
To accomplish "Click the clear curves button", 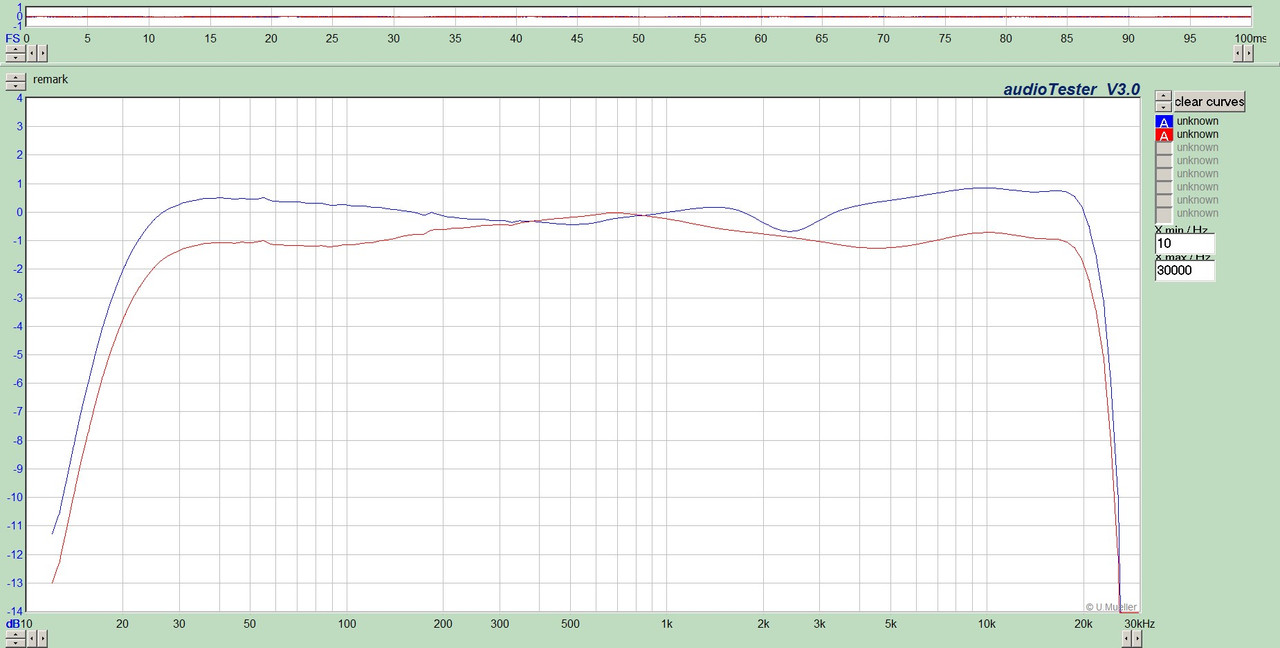I will coord(1209,101).
